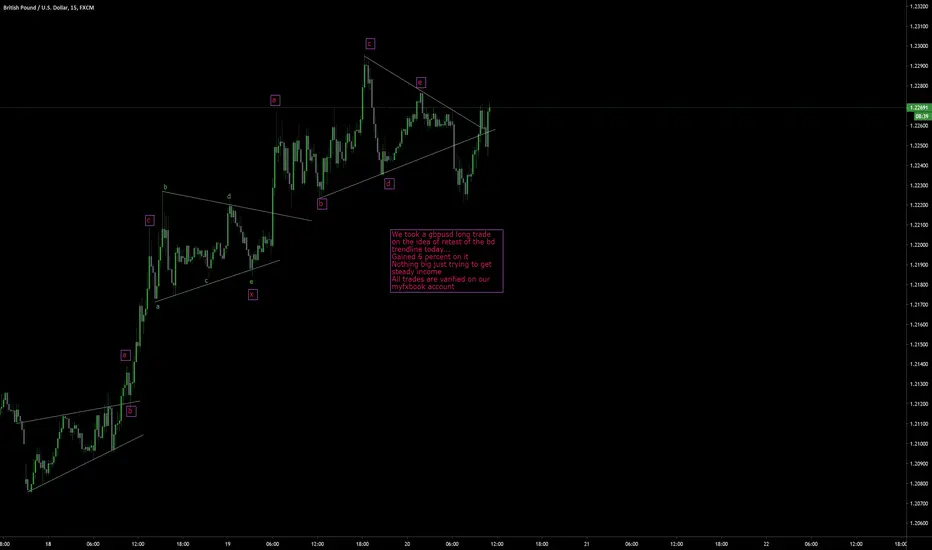Click price axis label 1.20700
This screenshot has width=932, height=550.
(x=919, y=504)
